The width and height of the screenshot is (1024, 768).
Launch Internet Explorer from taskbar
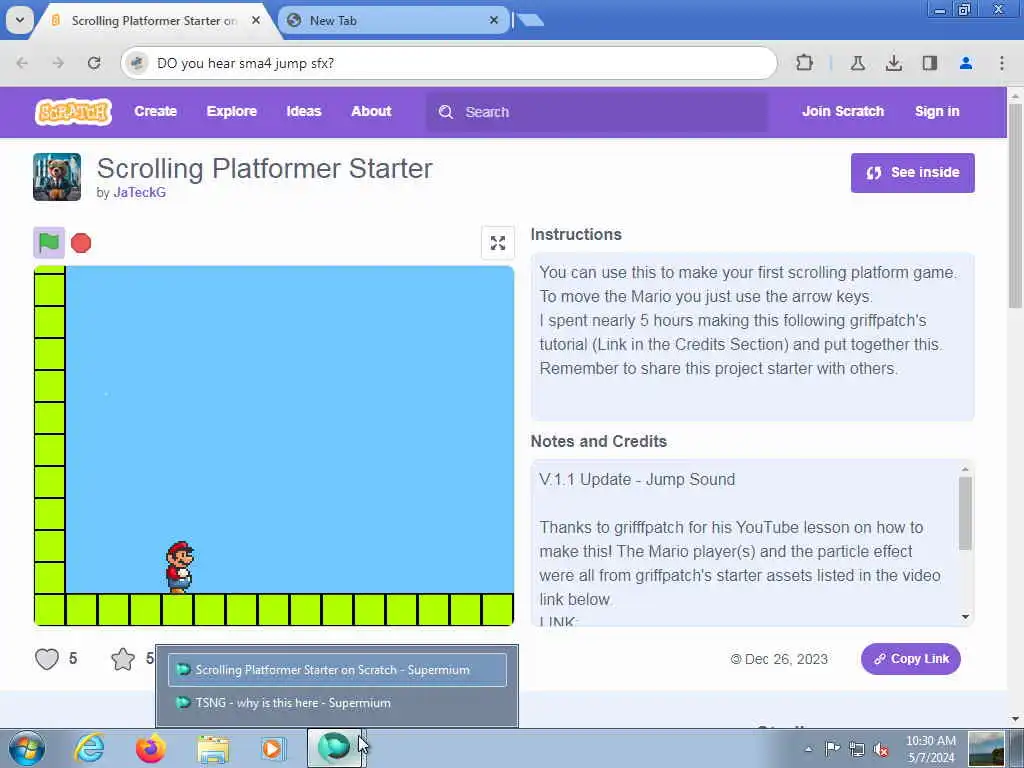tap(89, 748)
